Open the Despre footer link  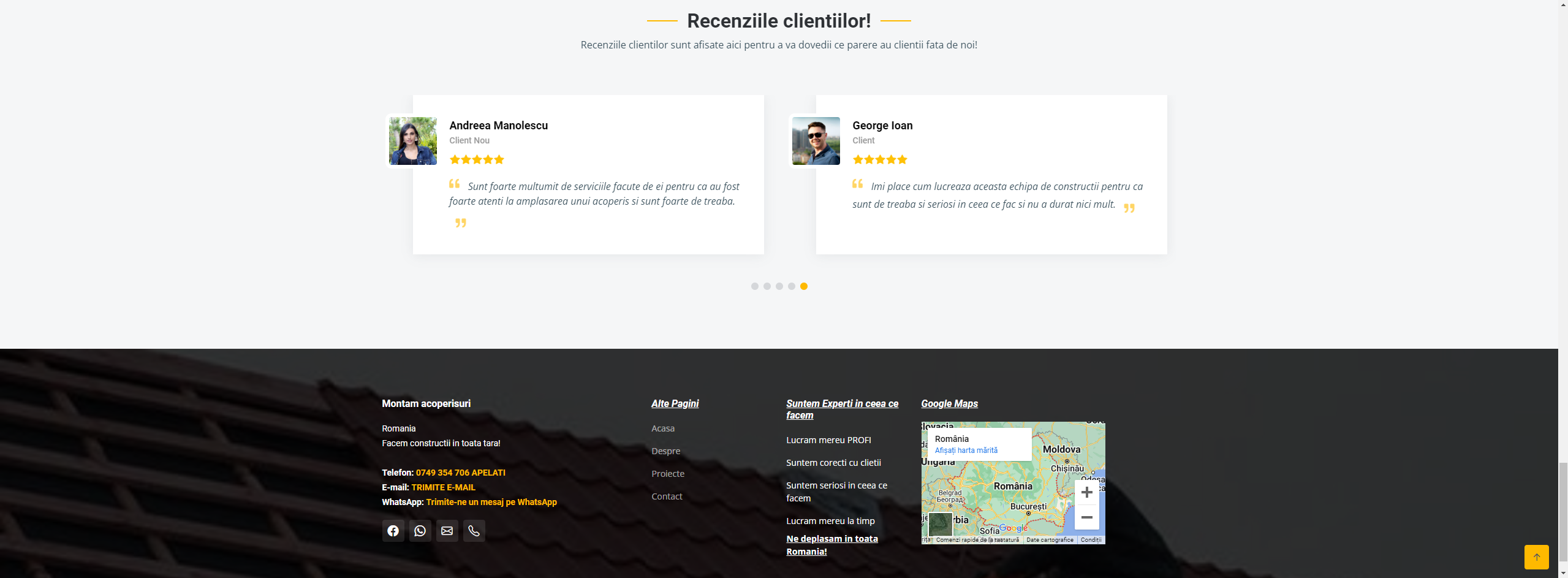click(x=665, y=451)
